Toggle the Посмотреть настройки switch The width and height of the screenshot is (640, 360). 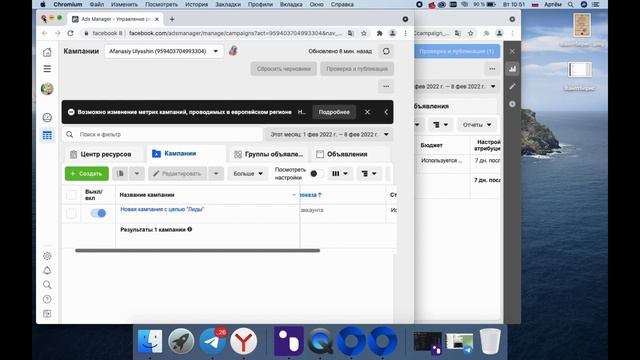[x=316, y=173]
